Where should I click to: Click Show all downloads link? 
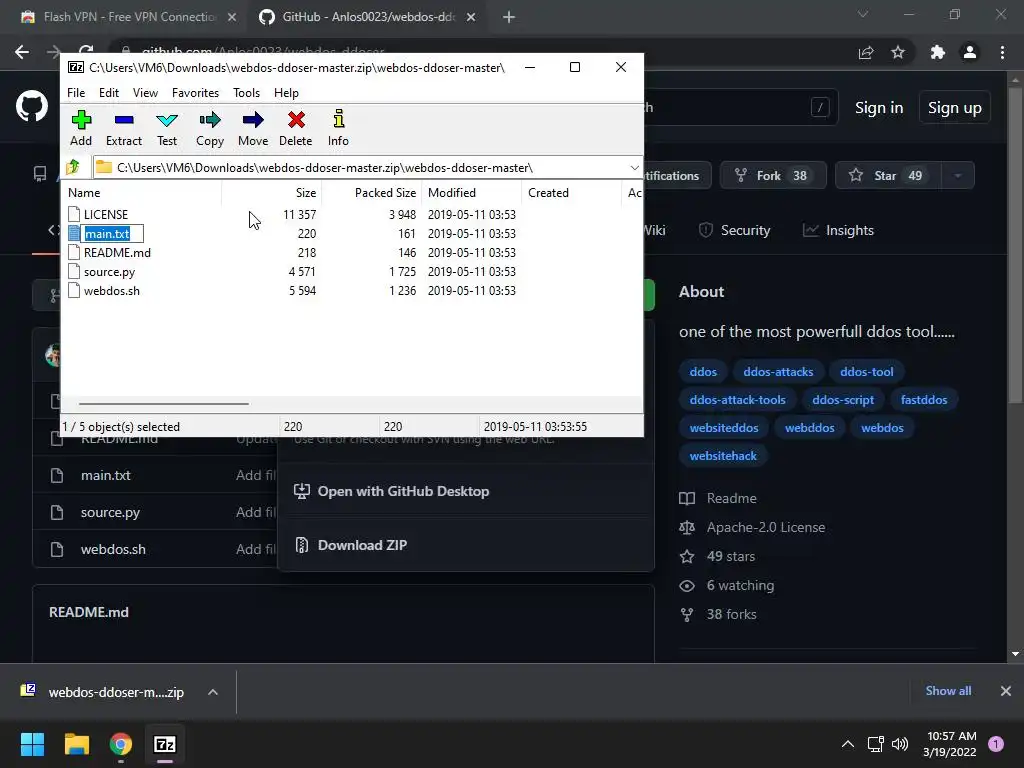click(948, 691)
